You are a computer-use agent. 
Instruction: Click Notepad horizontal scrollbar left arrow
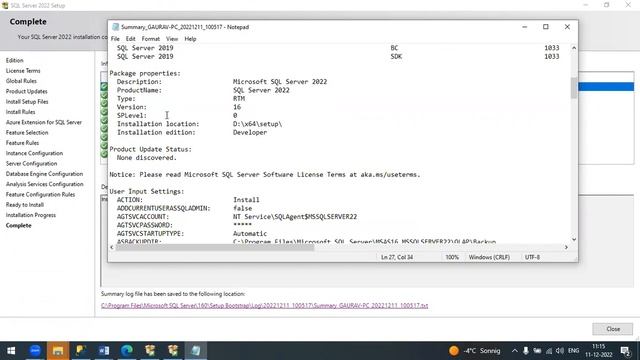tap(112, 247)
